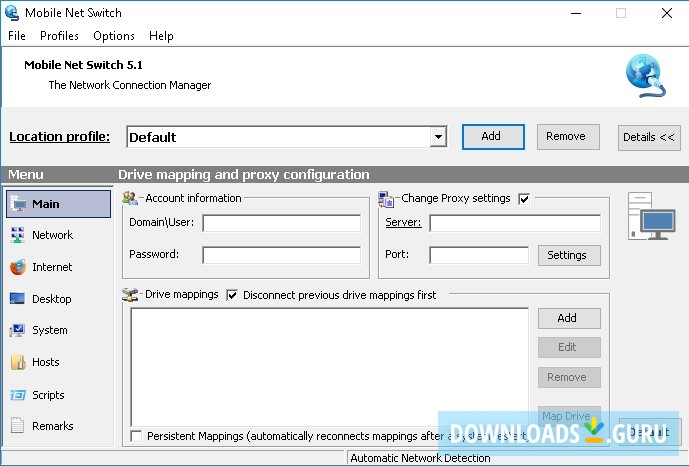Click the Account information users icon
This screenshot has height=466, width=689.
click(130, 198)
